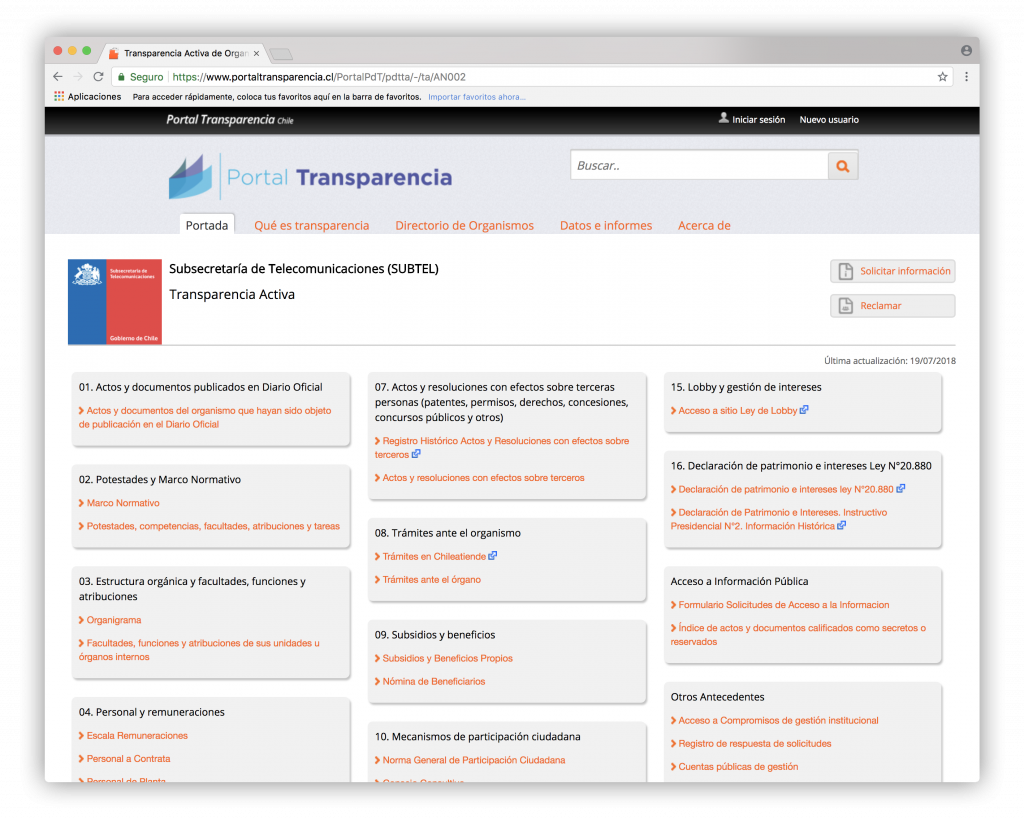Screen dimensions: 1024x819
Task: Click the Solicitar información button
Action: (893, 271)
